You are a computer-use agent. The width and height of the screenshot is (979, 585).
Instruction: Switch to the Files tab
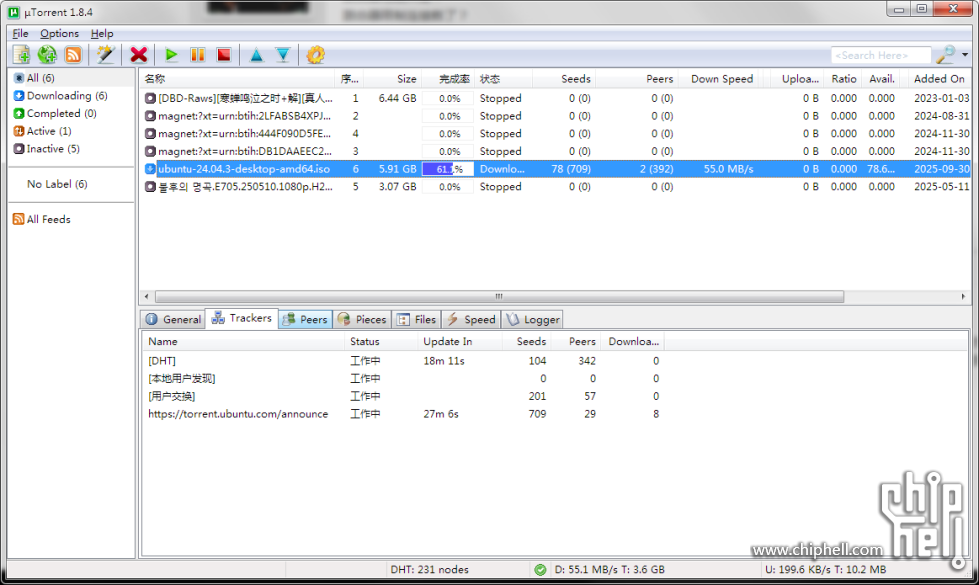416,319
